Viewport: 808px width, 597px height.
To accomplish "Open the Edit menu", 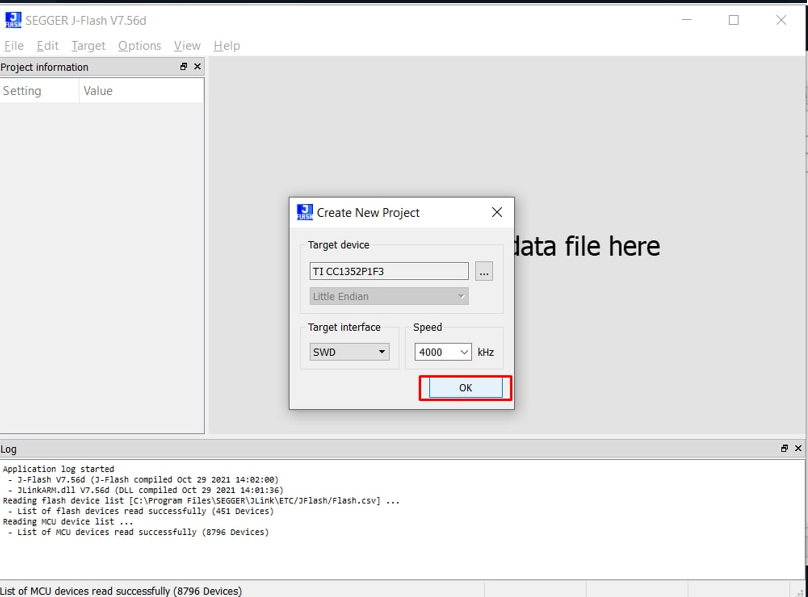I will click(x=47, y=46).
